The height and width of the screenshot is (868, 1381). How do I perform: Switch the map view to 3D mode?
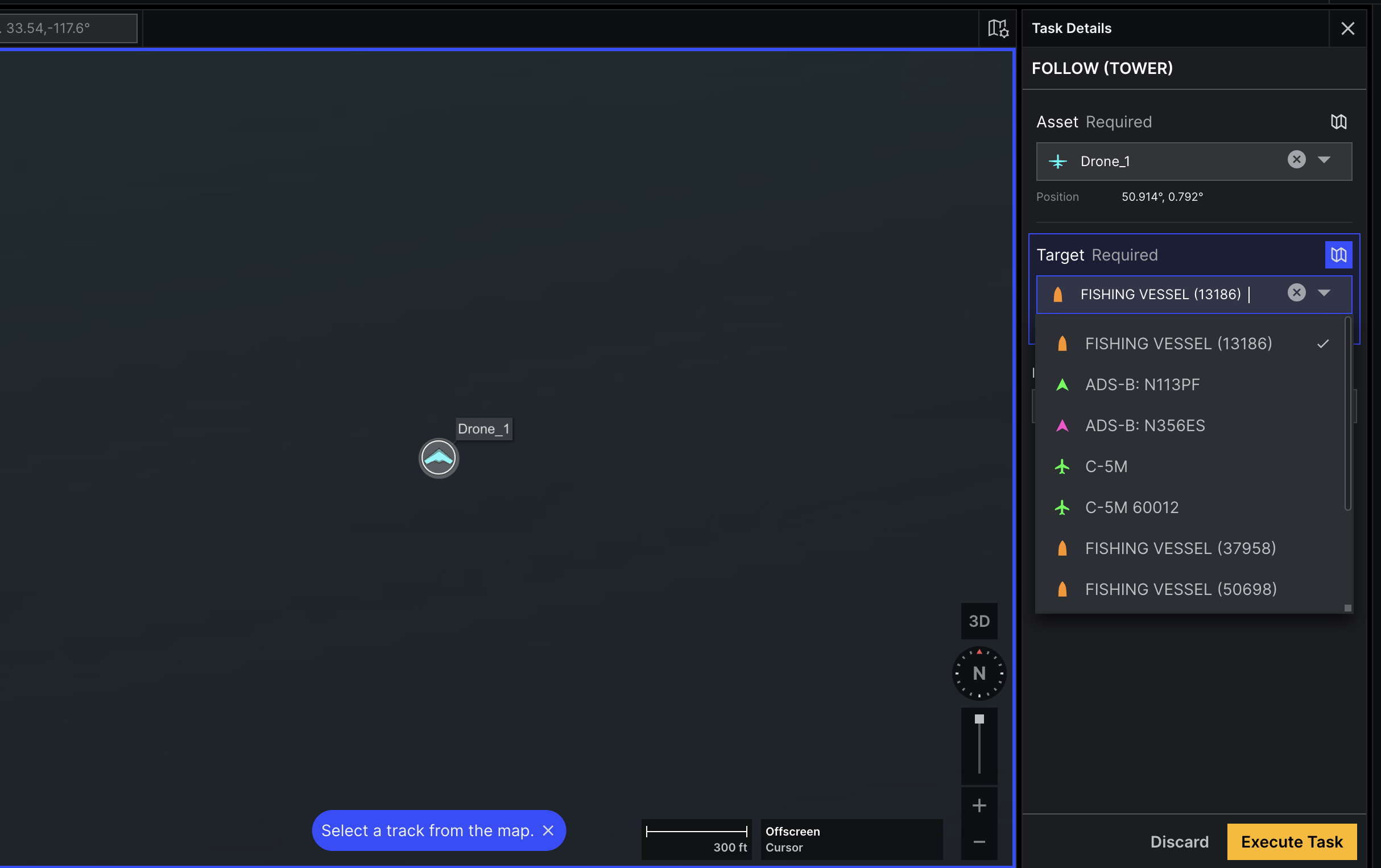point(979,621)
